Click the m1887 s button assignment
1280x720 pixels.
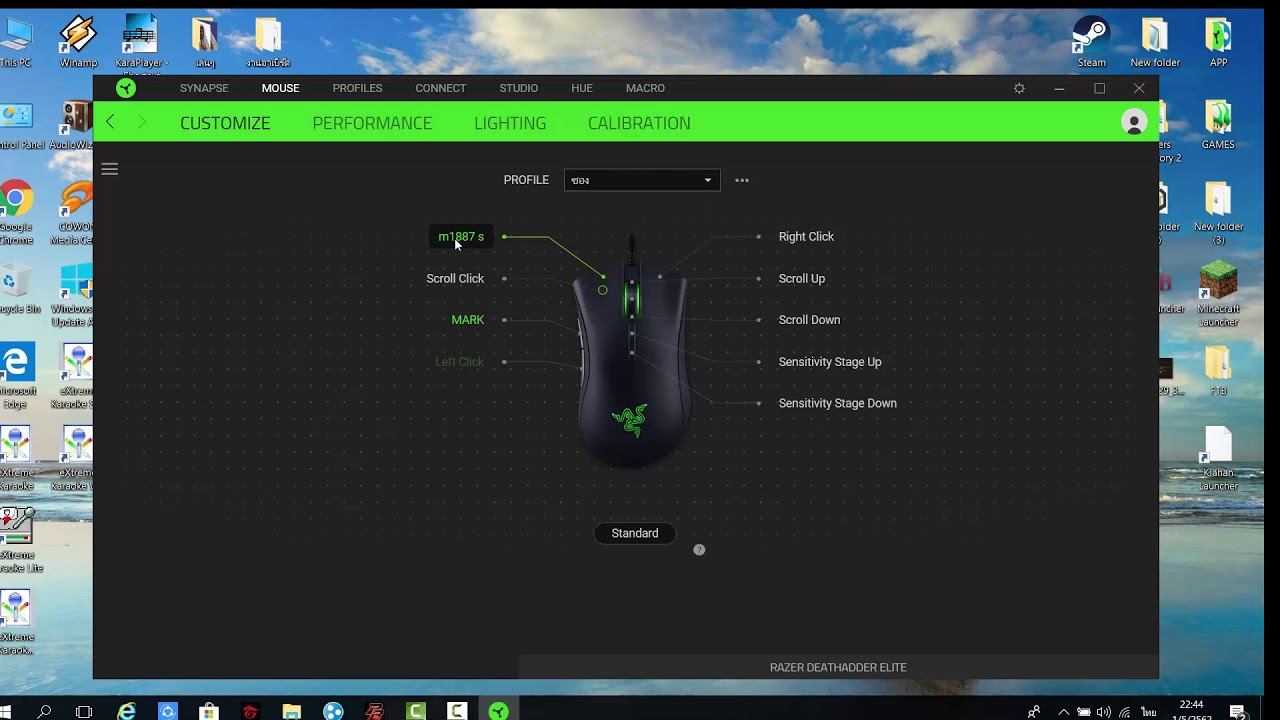pyautogui.click(x=461, y=237)
